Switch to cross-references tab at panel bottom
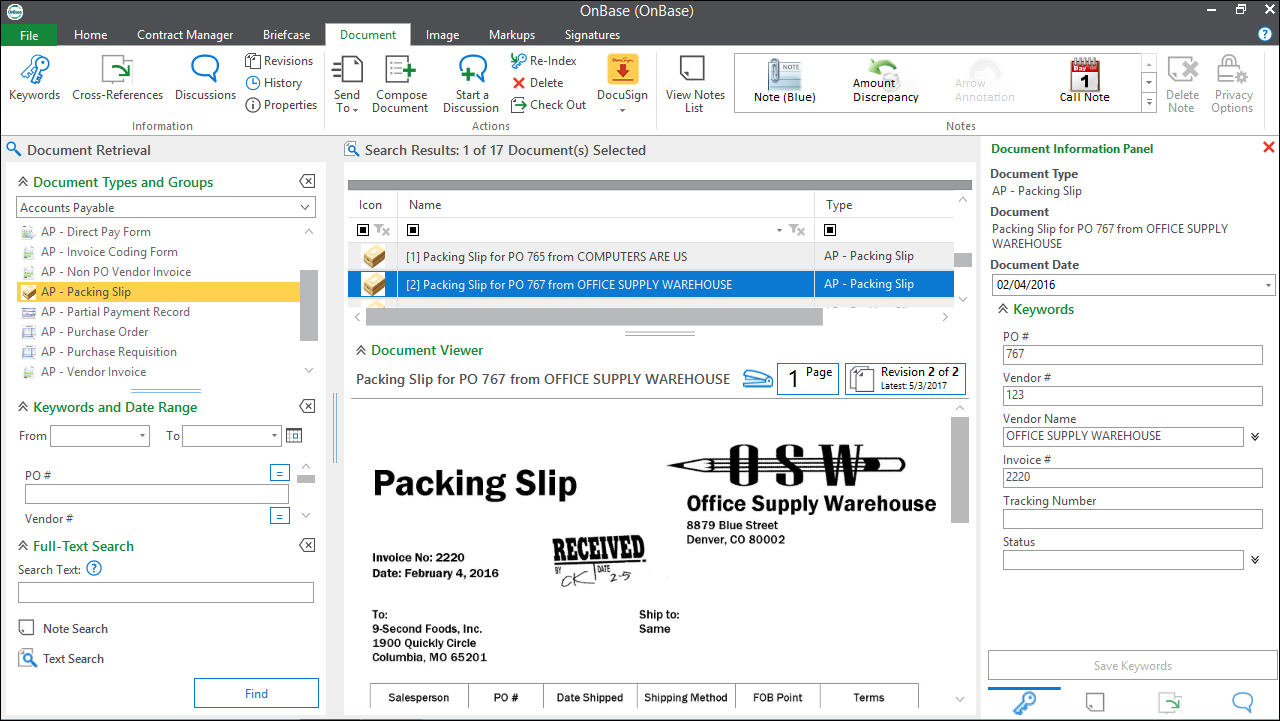The width and height of the screenshot is (1280, 721). [x=1168, y=702]
